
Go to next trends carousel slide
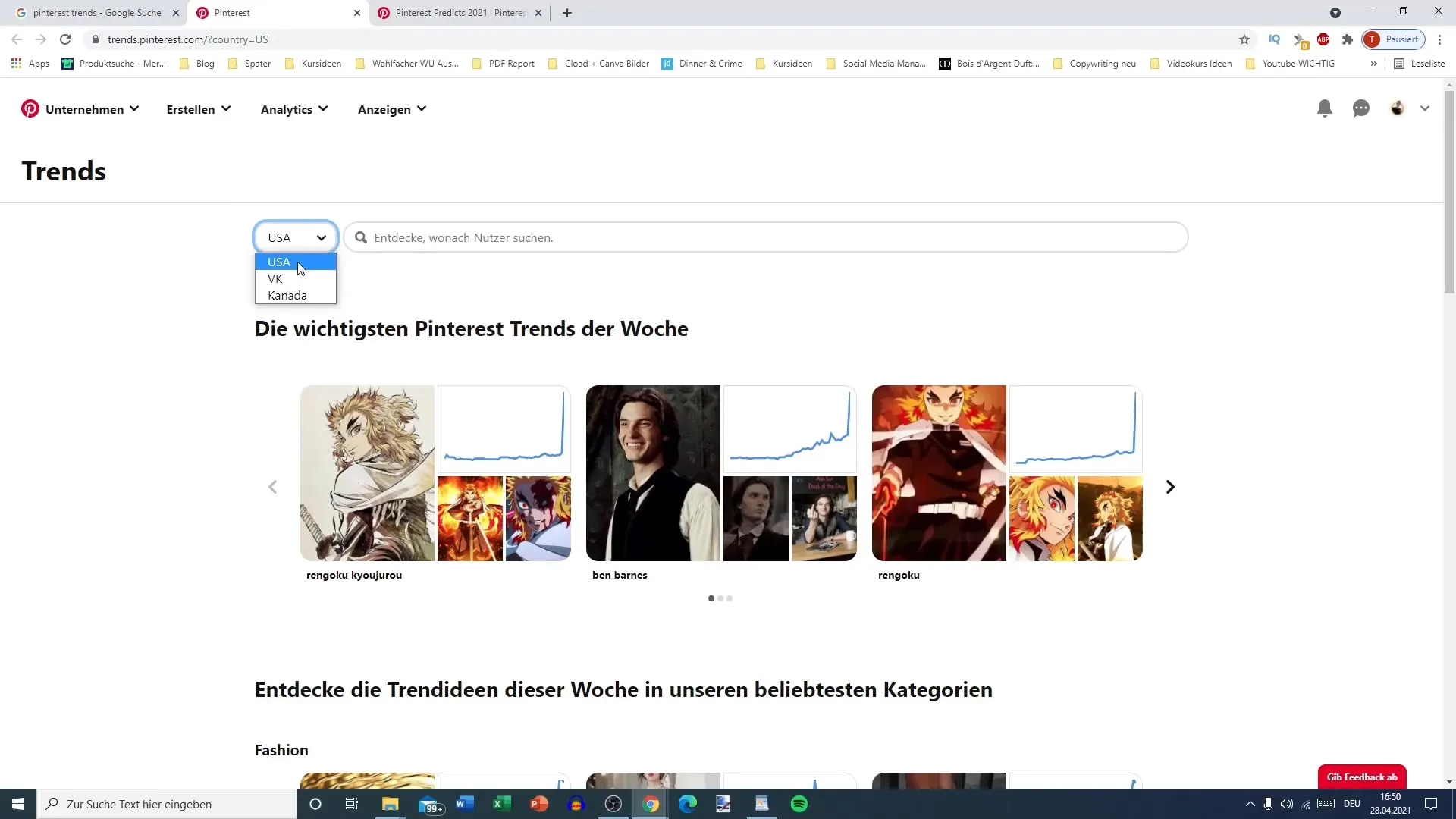pos(1170,487)
